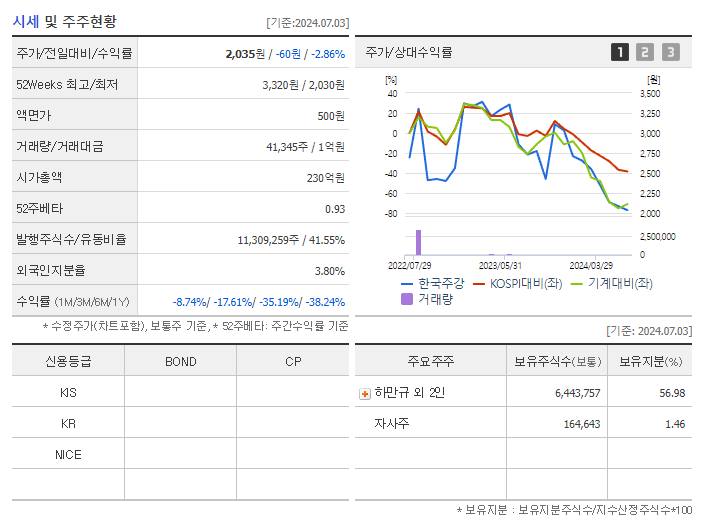702x525 pixels.
Task: Select the 11,309,259주 / 41.55% value
Action: point(291,240)
